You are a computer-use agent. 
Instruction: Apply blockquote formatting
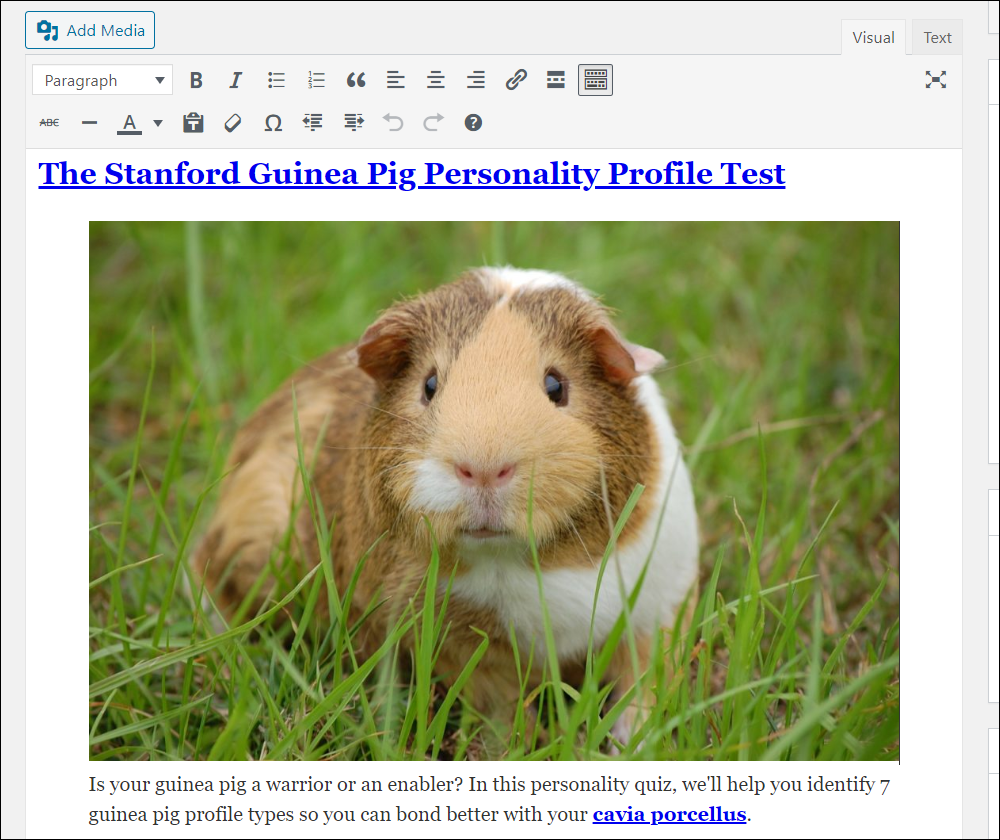pyautogui.click(x=356, y=80)
